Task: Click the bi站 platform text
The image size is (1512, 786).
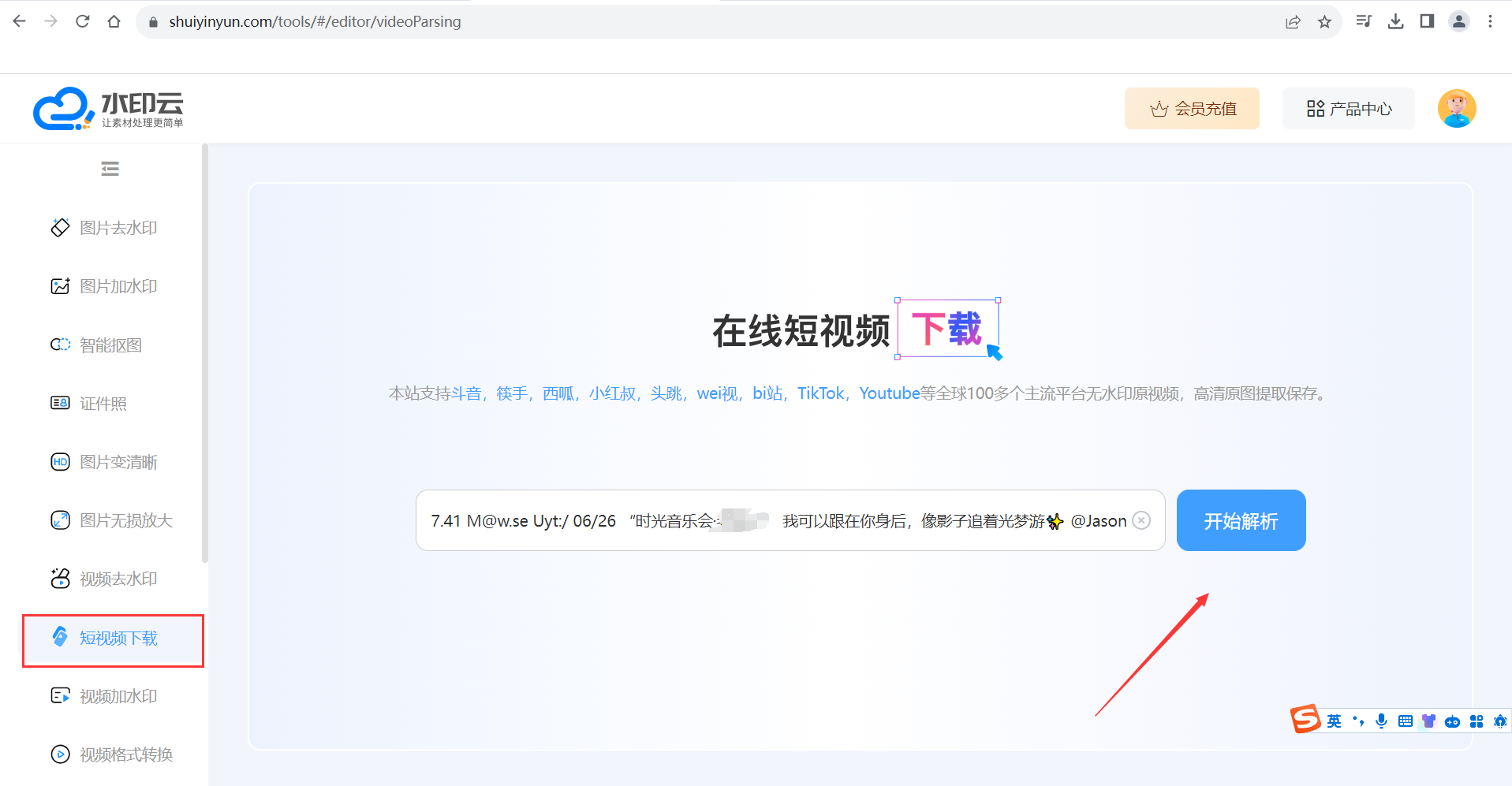Action: 767,393
